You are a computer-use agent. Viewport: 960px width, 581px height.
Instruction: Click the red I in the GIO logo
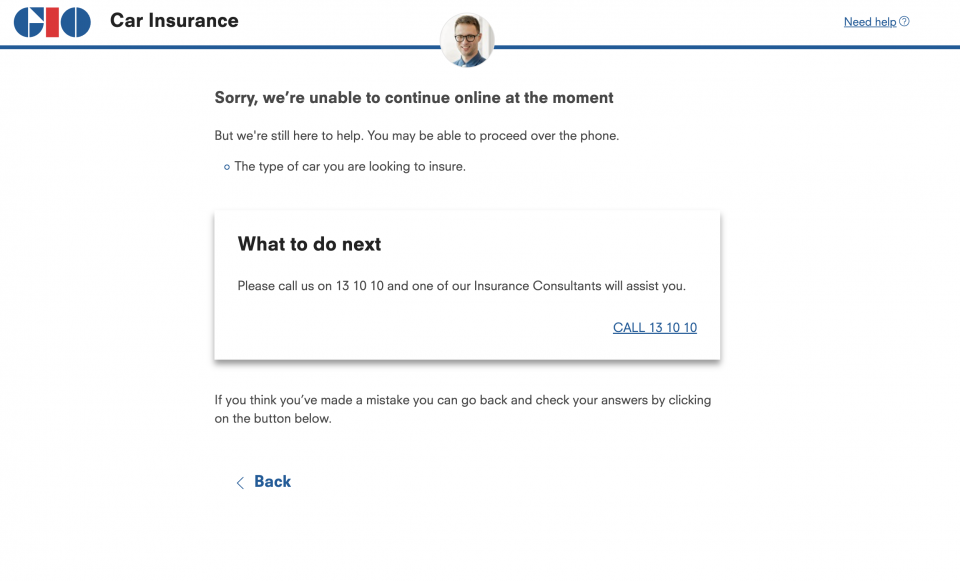click(x=52, y=22)
